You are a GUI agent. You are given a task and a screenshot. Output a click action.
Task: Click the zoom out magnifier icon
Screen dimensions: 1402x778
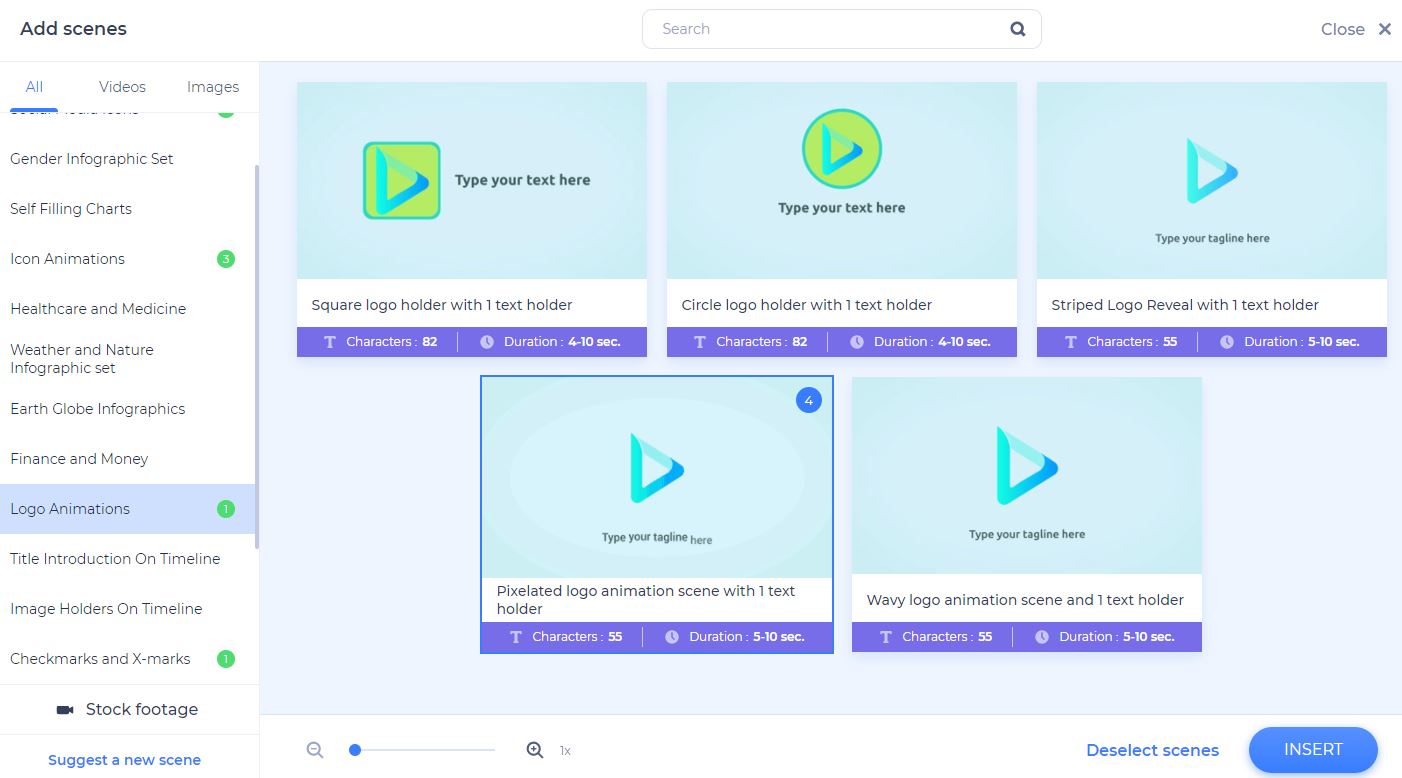[315, 749]
